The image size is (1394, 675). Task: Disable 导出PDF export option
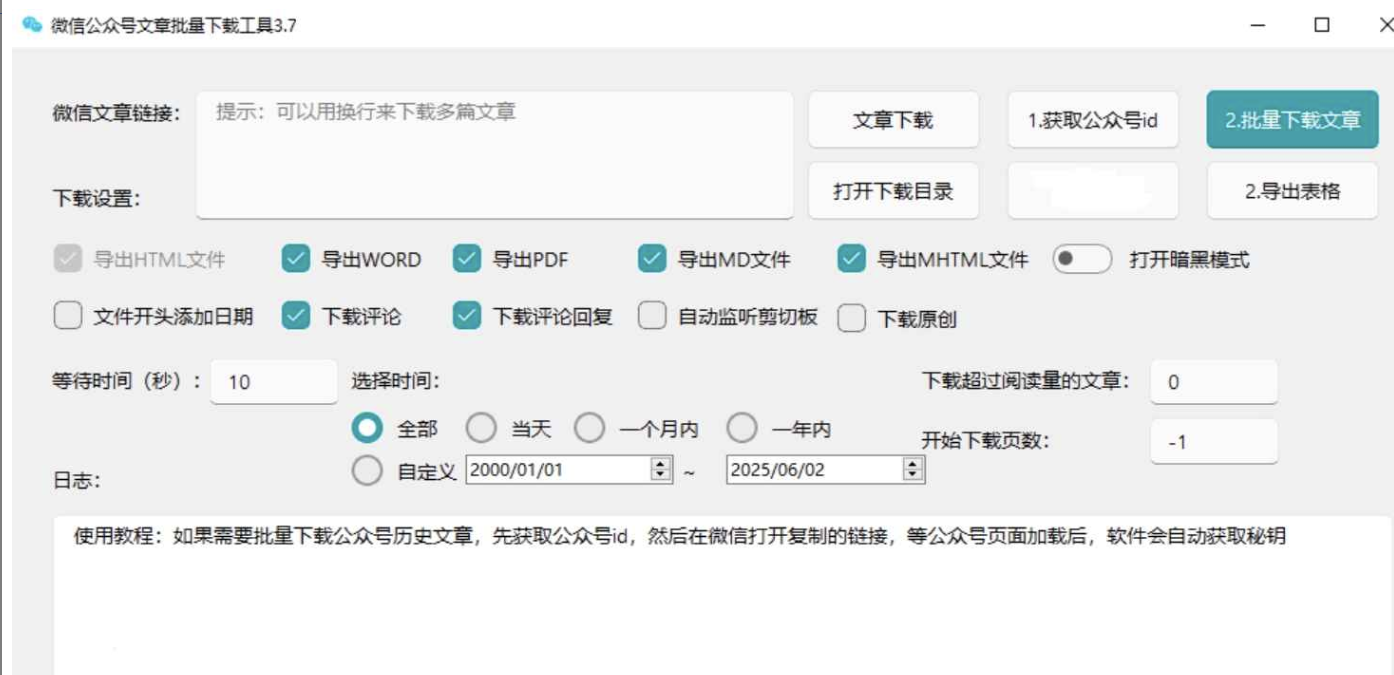(466, 258)
